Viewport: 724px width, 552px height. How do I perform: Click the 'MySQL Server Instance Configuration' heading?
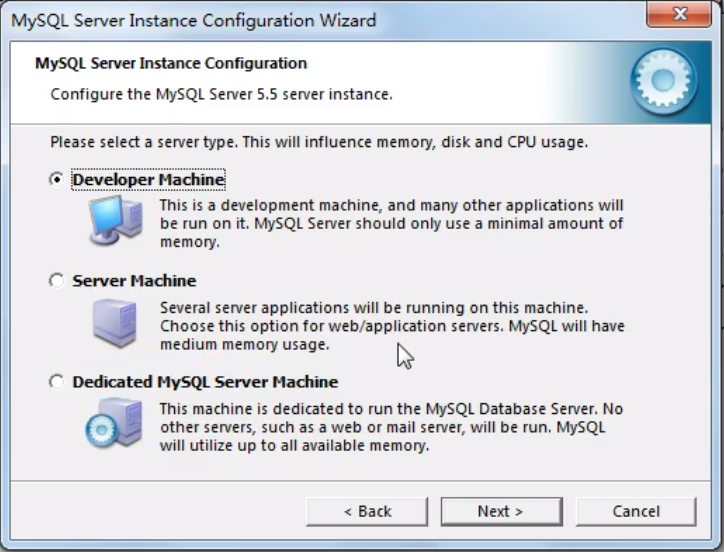coord(171,63)
